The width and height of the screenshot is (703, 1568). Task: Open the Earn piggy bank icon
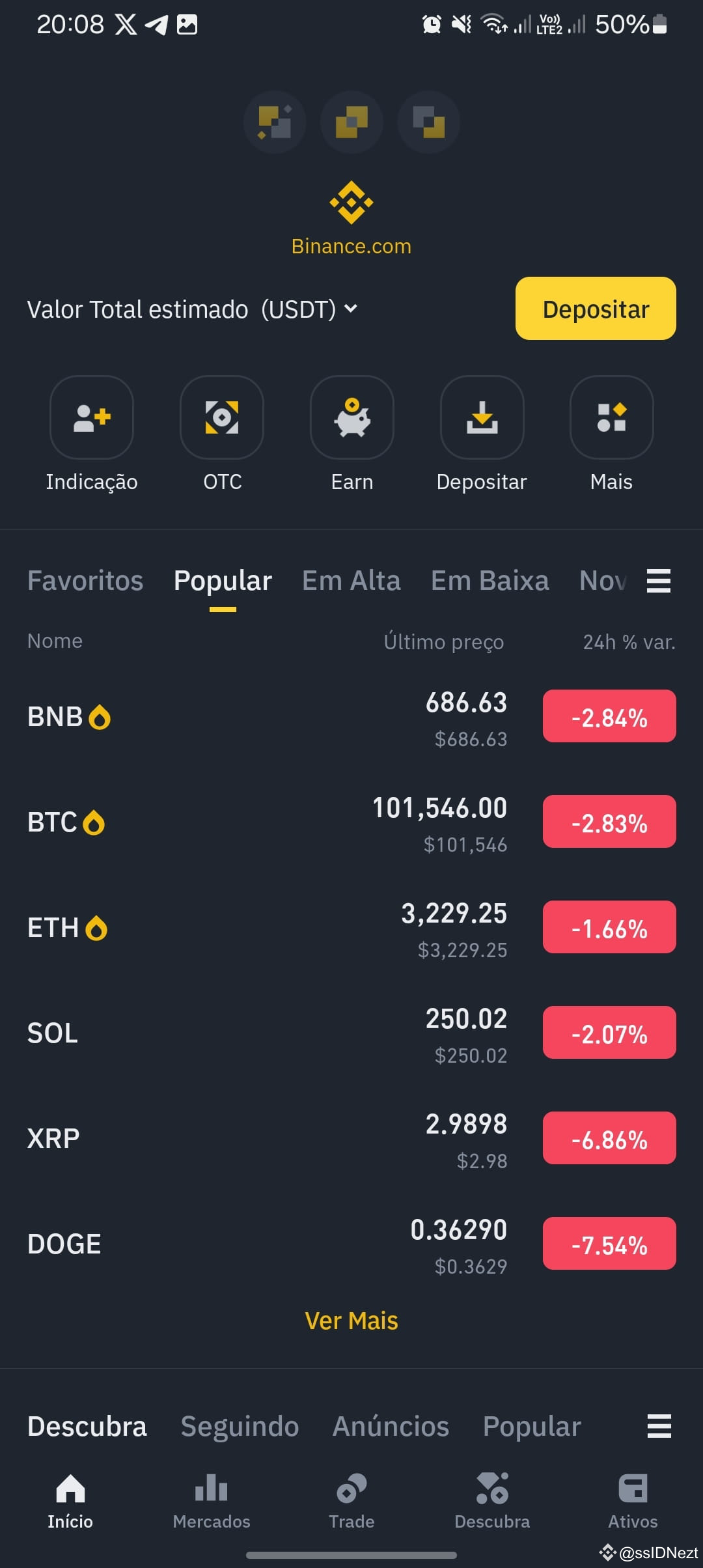[x=352, y=417]
